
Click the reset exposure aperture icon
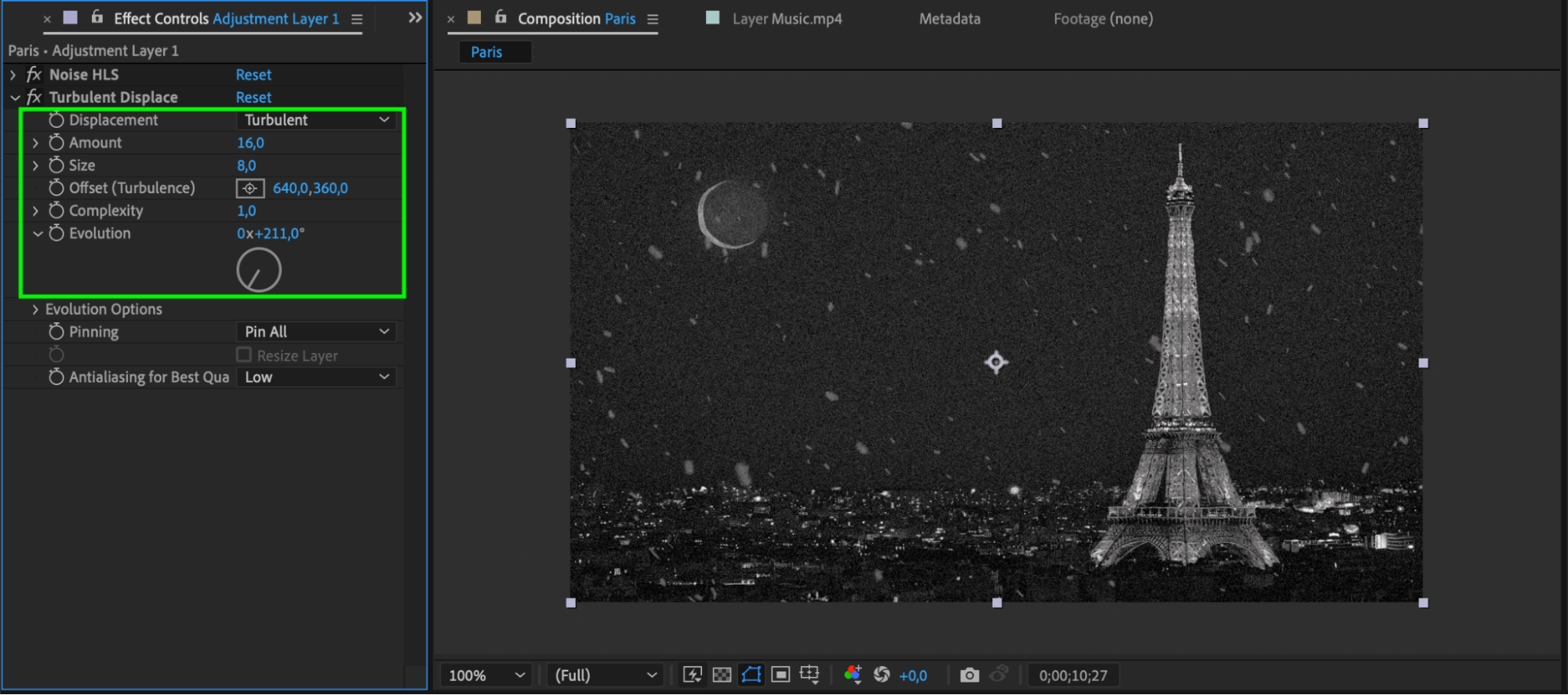(882, 675)
